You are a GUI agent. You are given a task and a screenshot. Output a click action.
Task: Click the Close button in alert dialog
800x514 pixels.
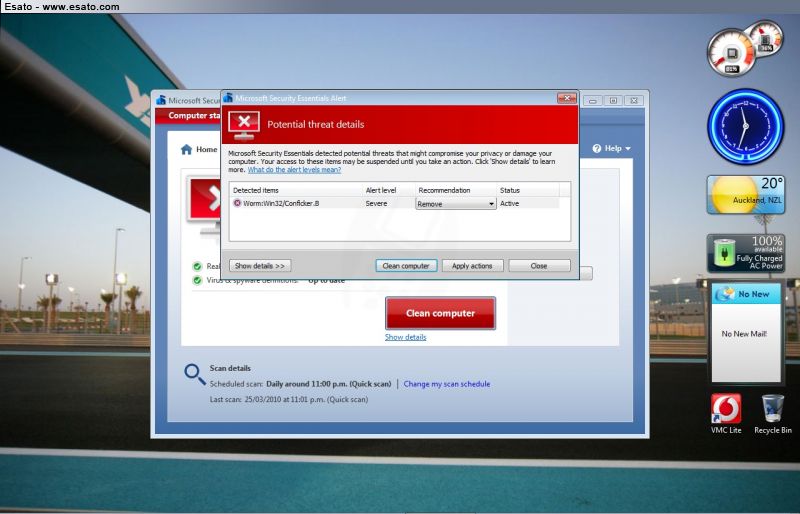point(539,266)
